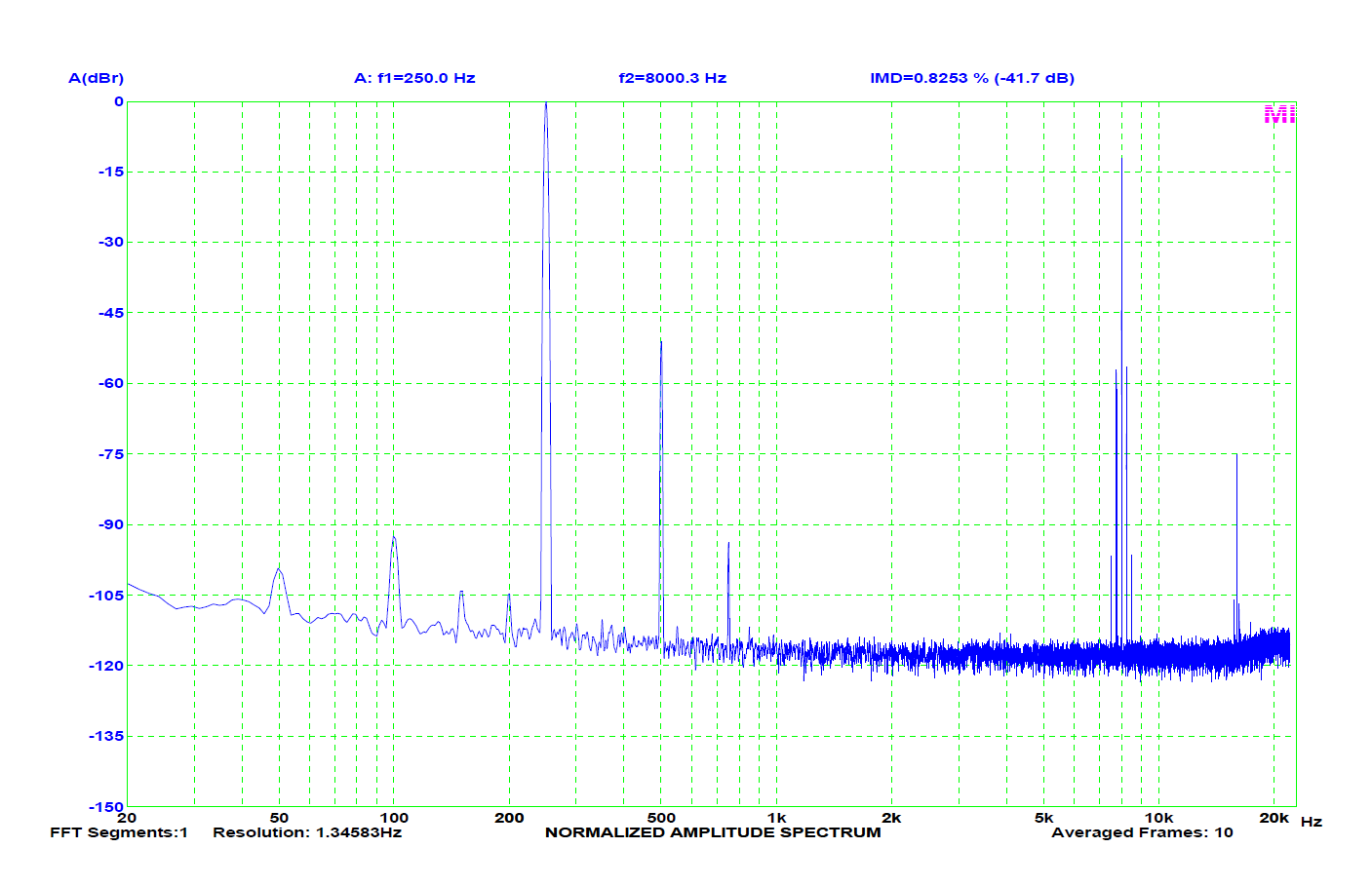Image resolution: width=1372 pixels, height=887 pixels.
Task: Click the 100 frequency axis label
Action: click(394, 818)
